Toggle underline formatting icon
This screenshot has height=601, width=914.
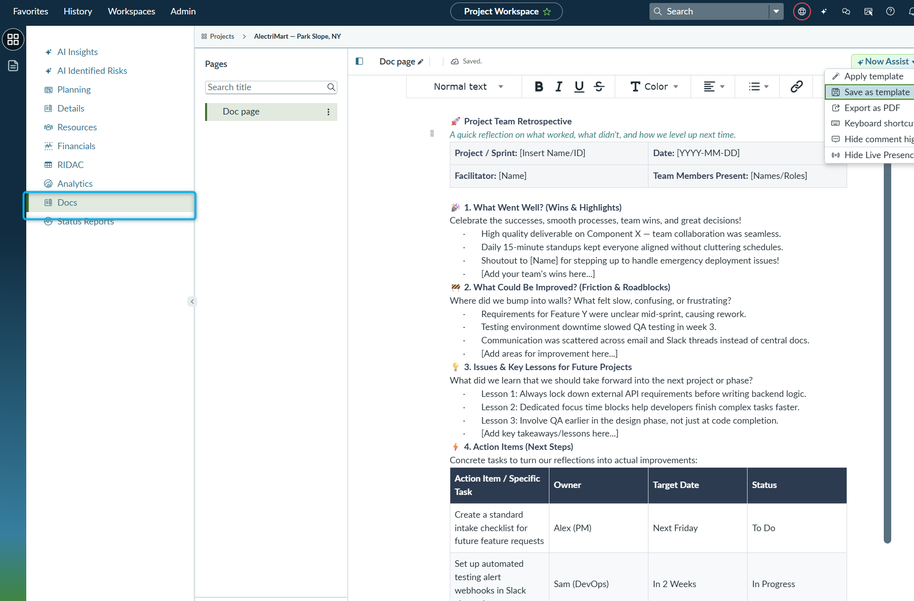pos(579,87)
